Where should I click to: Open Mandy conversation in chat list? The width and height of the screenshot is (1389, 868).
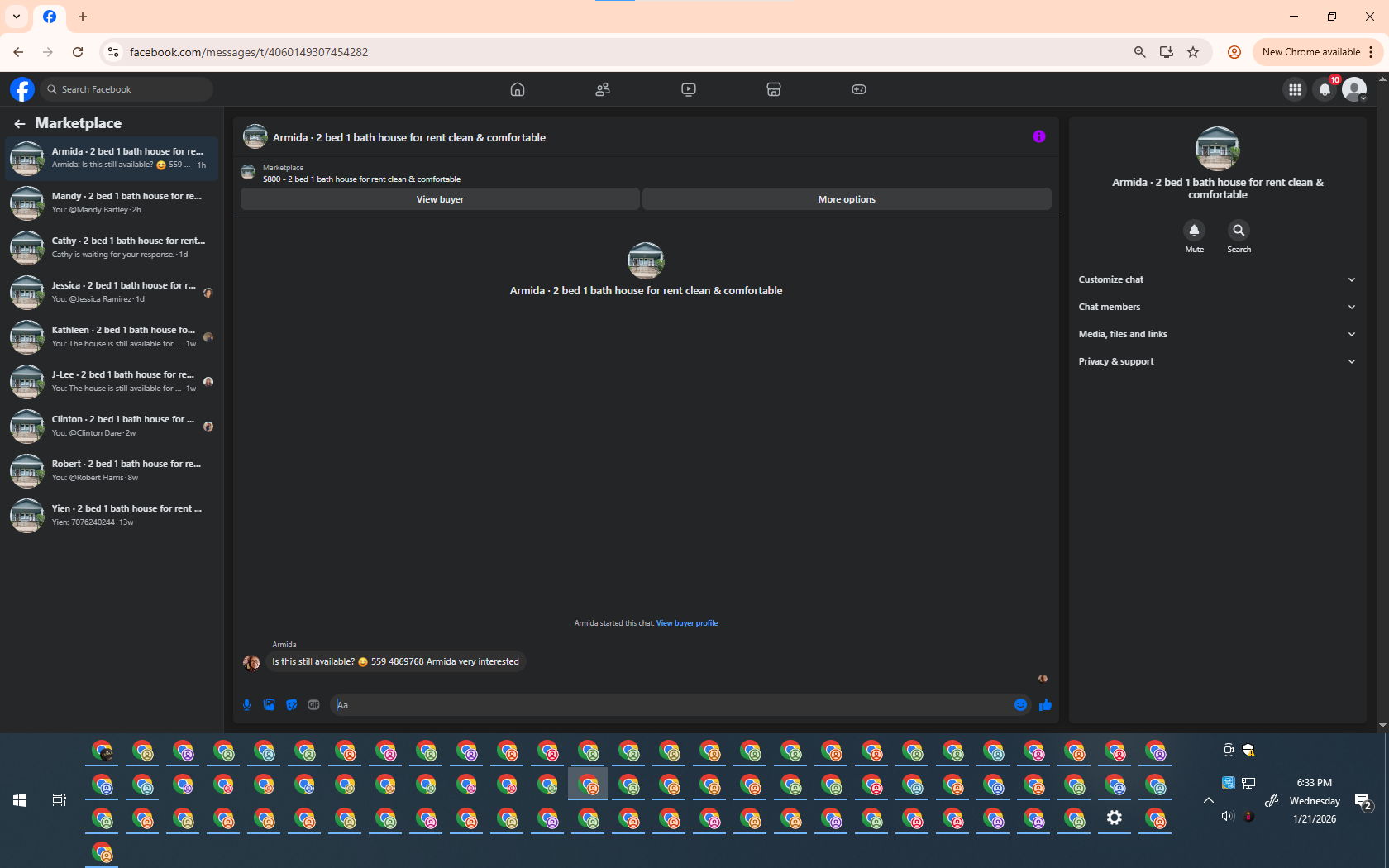tap(112, 203)
